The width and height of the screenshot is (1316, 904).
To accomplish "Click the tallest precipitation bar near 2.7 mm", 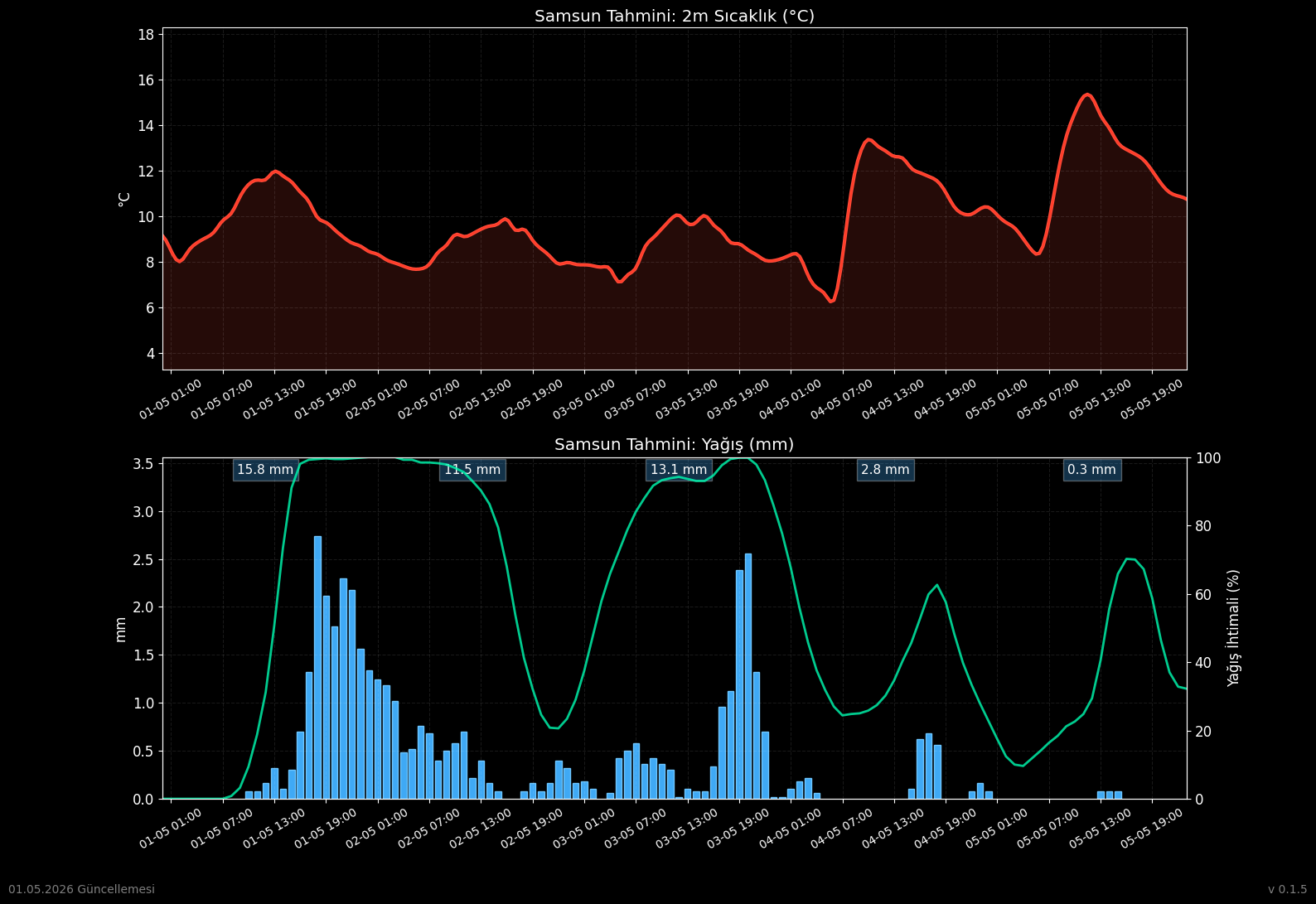I will pos(317,667).
